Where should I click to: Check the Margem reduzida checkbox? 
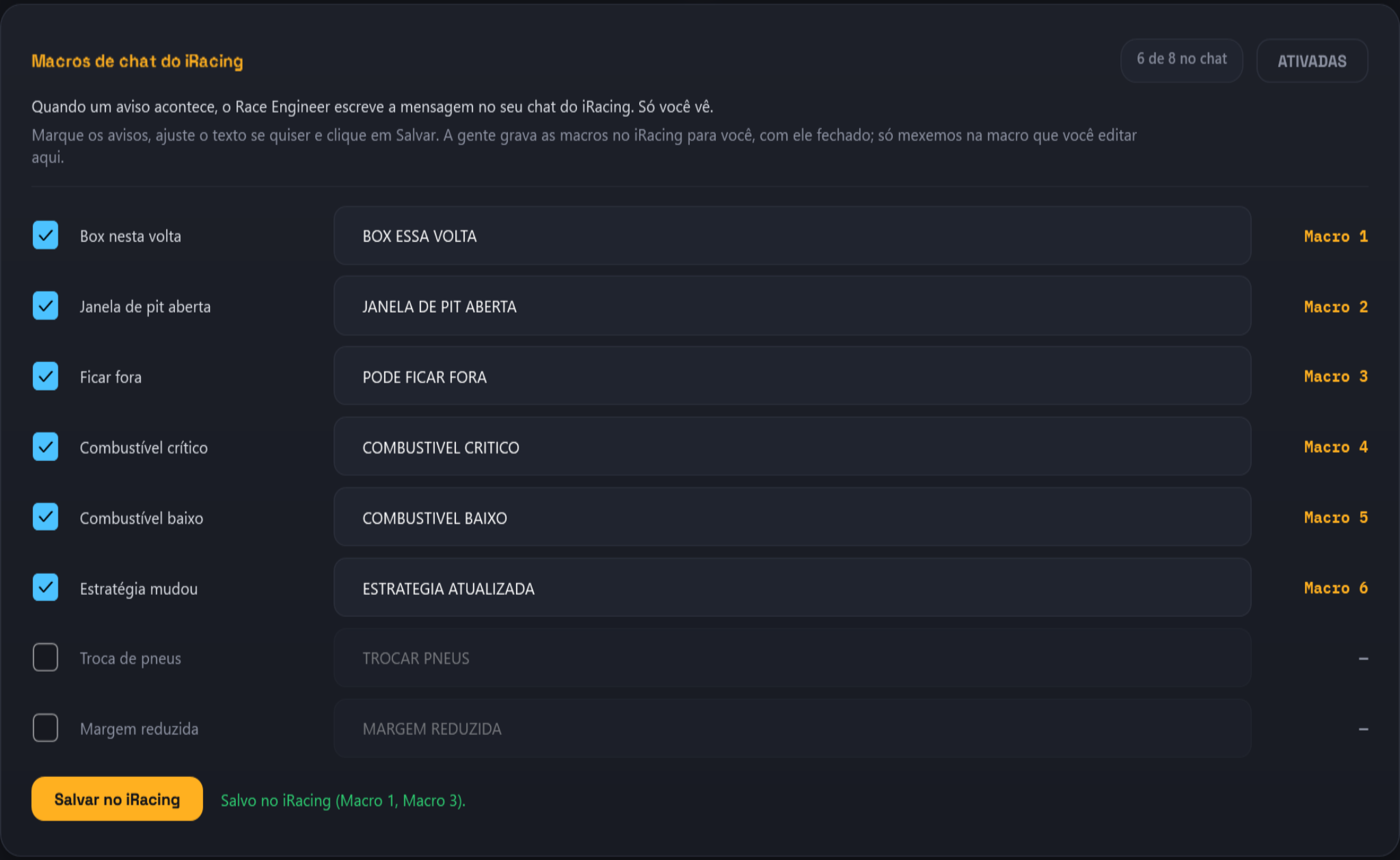(x=46, y=728)
